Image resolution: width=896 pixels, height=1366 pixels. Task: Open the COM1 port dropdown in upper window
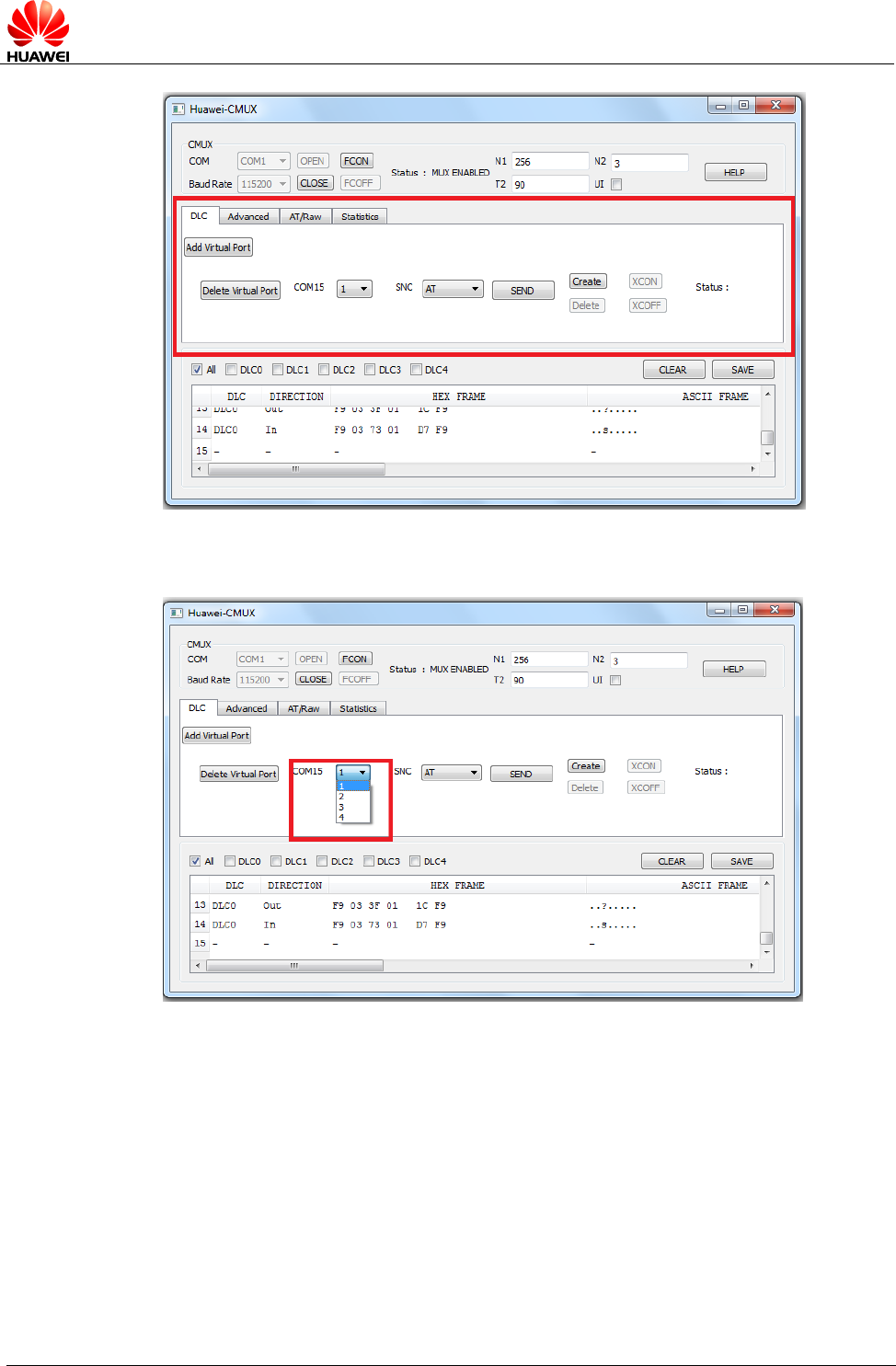click(264, 161)
